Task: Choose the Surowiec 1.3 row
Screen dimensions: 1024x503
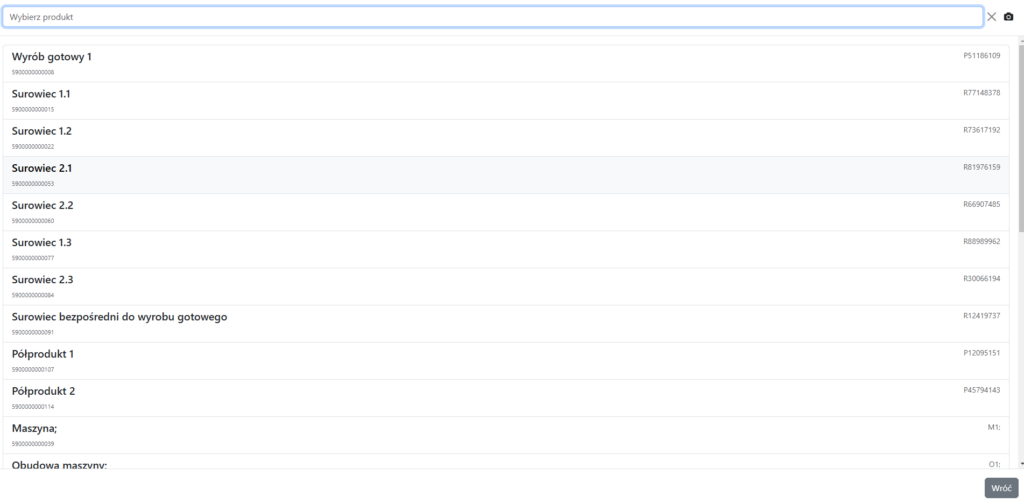Action: coord(42,242)
